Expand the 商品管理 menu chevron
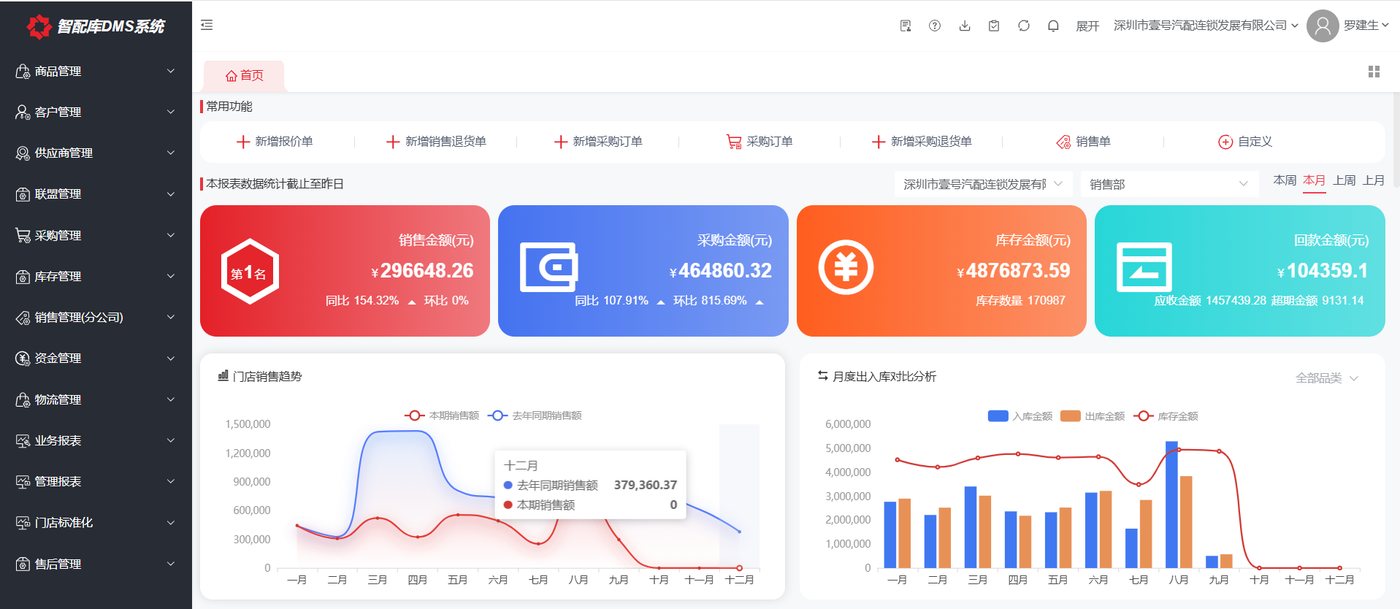 171,71
